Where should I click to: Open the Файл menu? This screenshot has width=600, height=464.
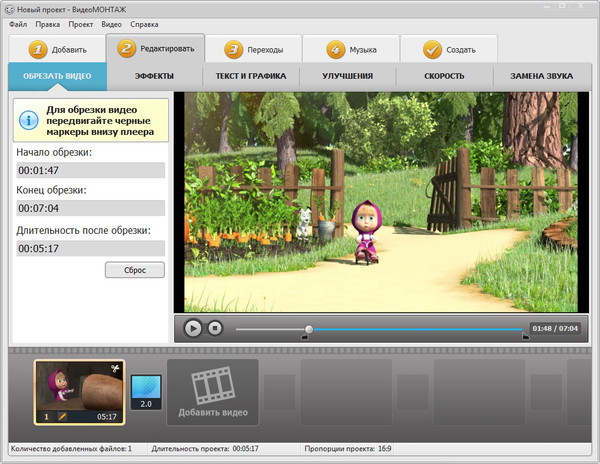[18, 22]
